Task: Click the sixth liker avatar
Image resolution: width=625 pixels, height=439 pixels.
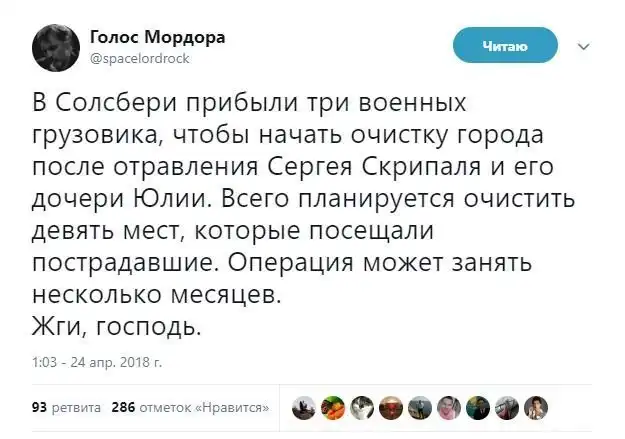Action: [x=449, y=407]
